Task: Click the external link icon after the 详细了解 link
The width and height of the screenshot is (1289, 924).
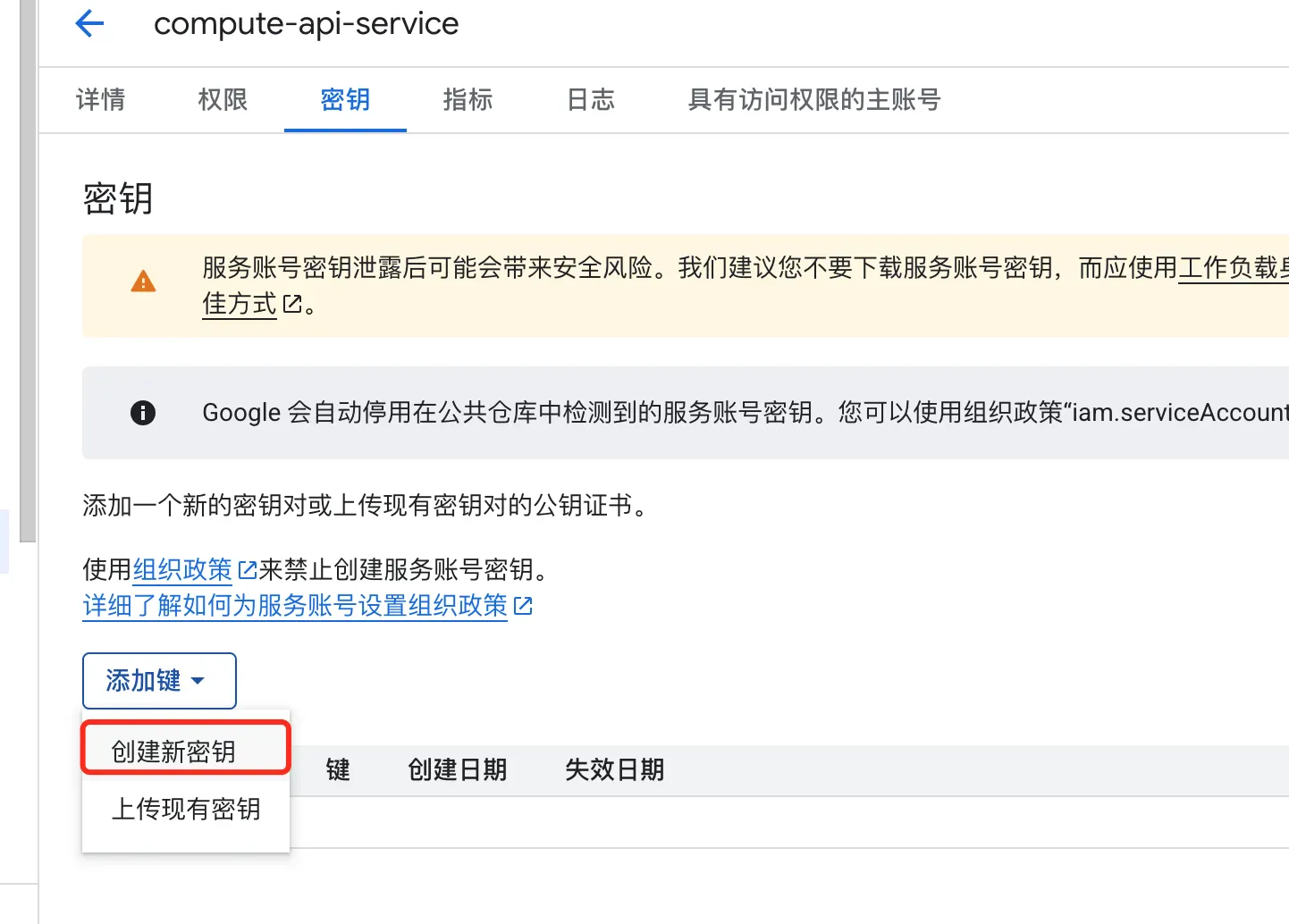Action: (x=524, y=606)
